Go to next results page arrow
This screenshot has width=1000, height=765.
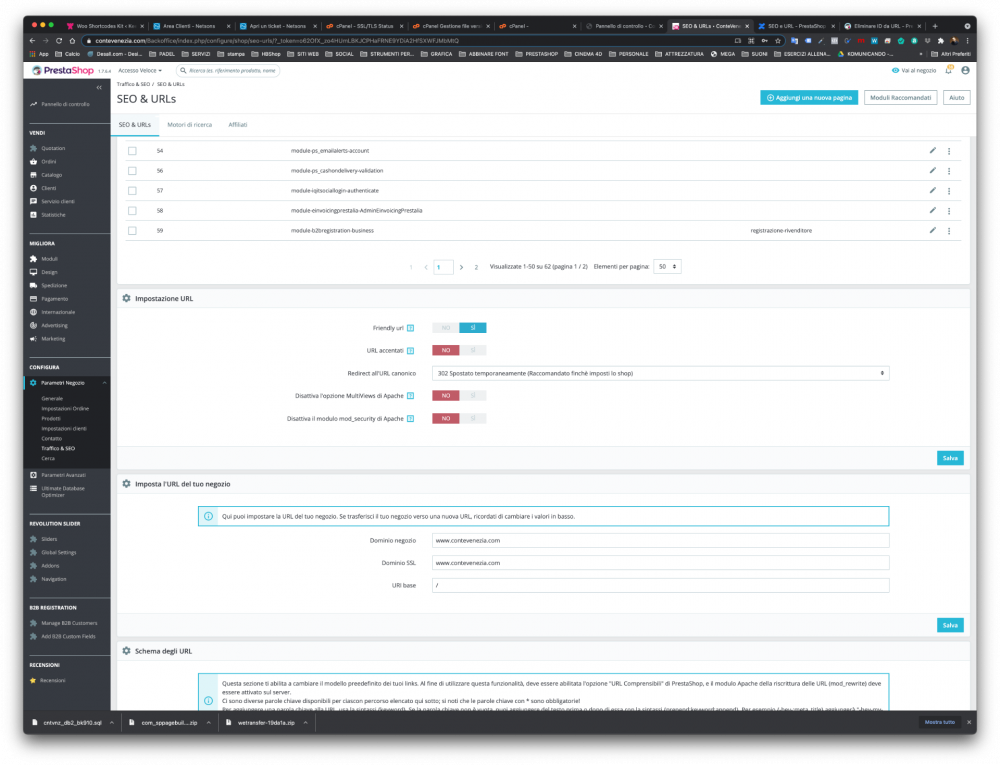pos(461,267)
